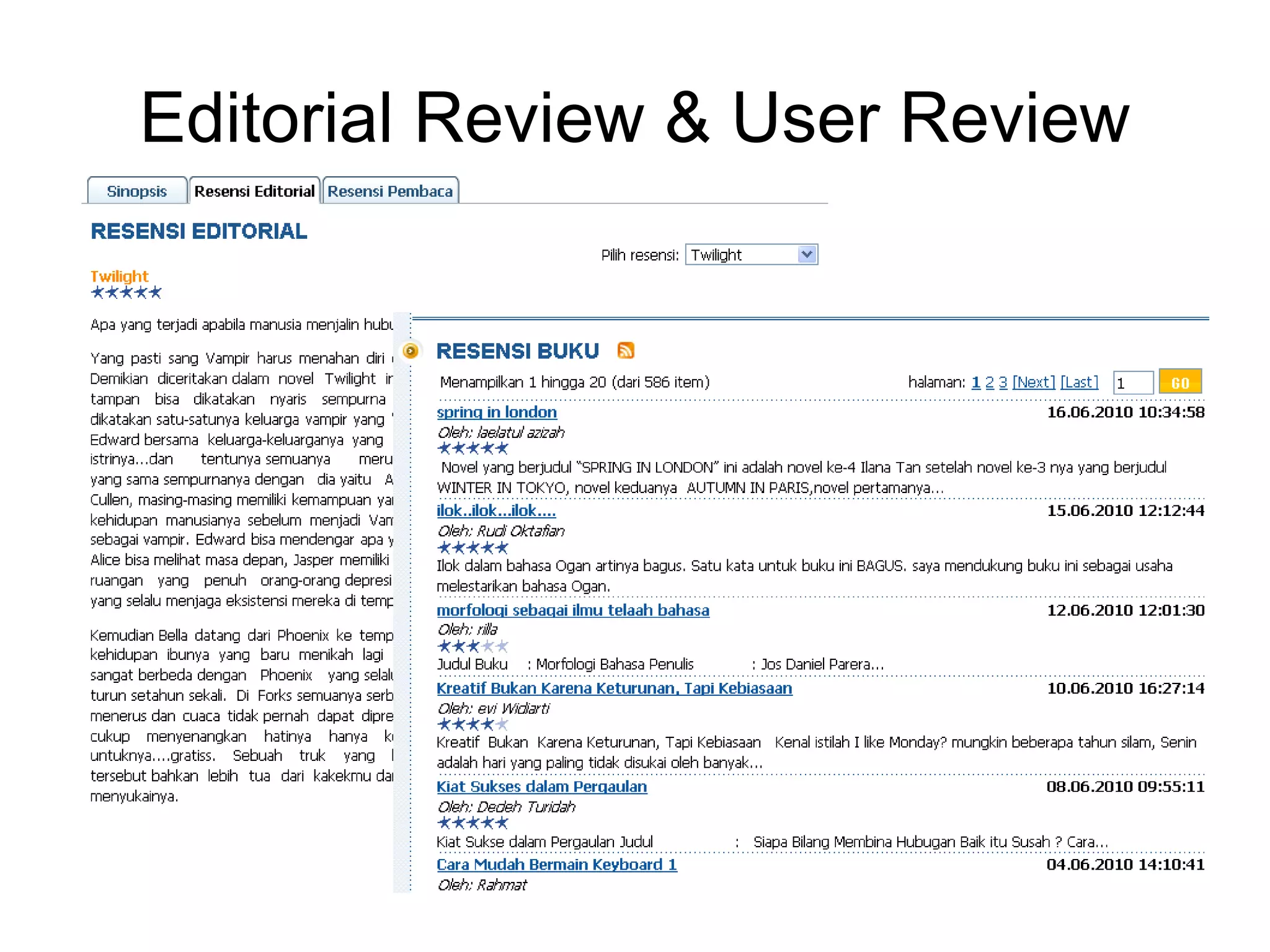
Task: Click author line 'Oleh: Dedeh Turidah'
Action: coord(507,807)
